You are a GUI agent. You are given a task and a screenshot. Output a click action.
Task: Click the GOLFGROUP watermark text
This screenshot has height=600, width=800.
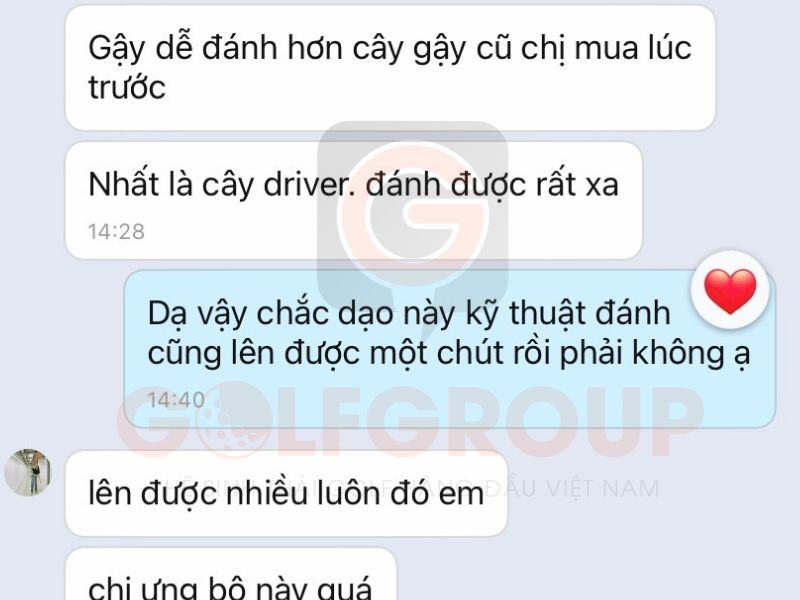(x=410, y=421)
